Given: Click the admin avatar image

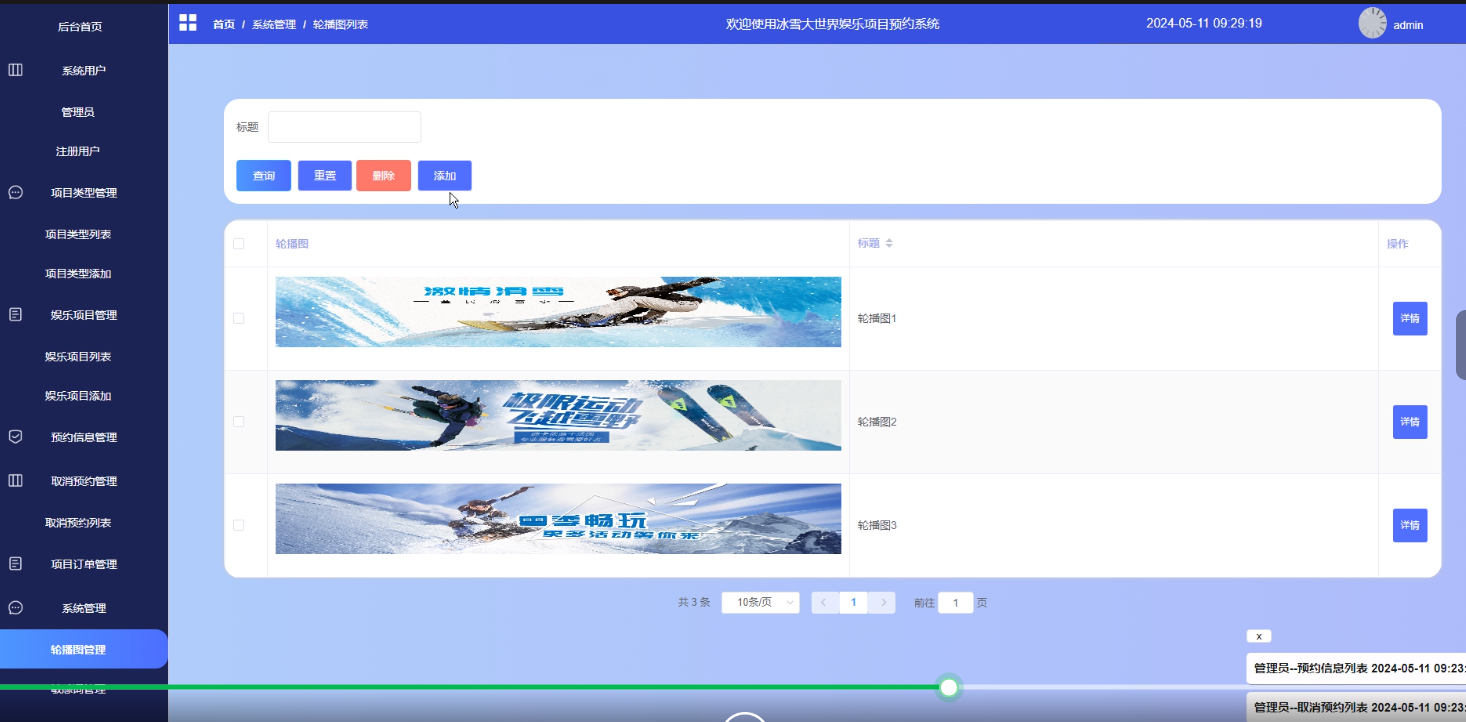Looking at the screenshot, I should tap(1372, 23).
